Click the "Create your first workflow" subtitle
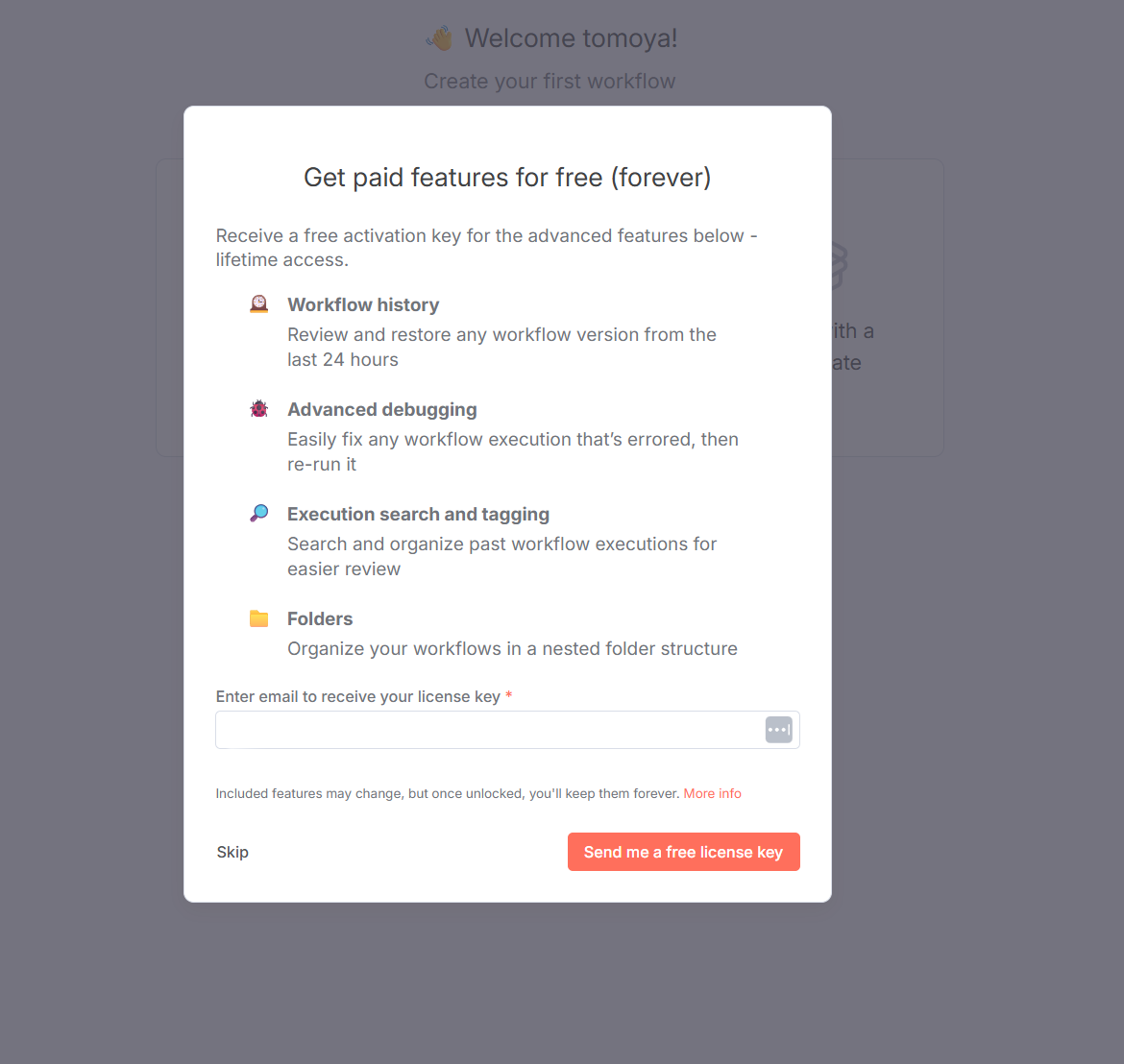The image size is (1124, 1064). [x=550, y=82]
